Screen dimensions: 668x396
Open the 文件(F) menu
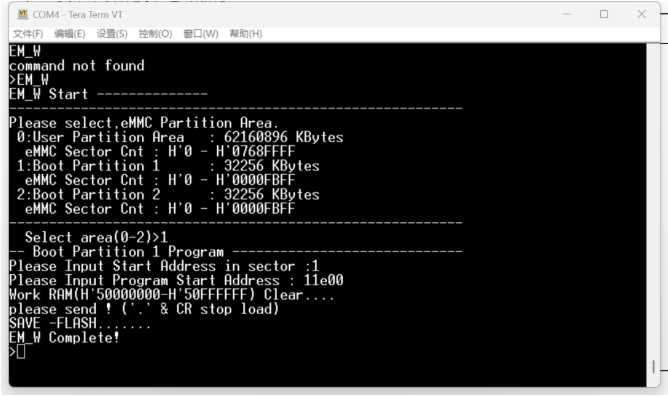28,34
